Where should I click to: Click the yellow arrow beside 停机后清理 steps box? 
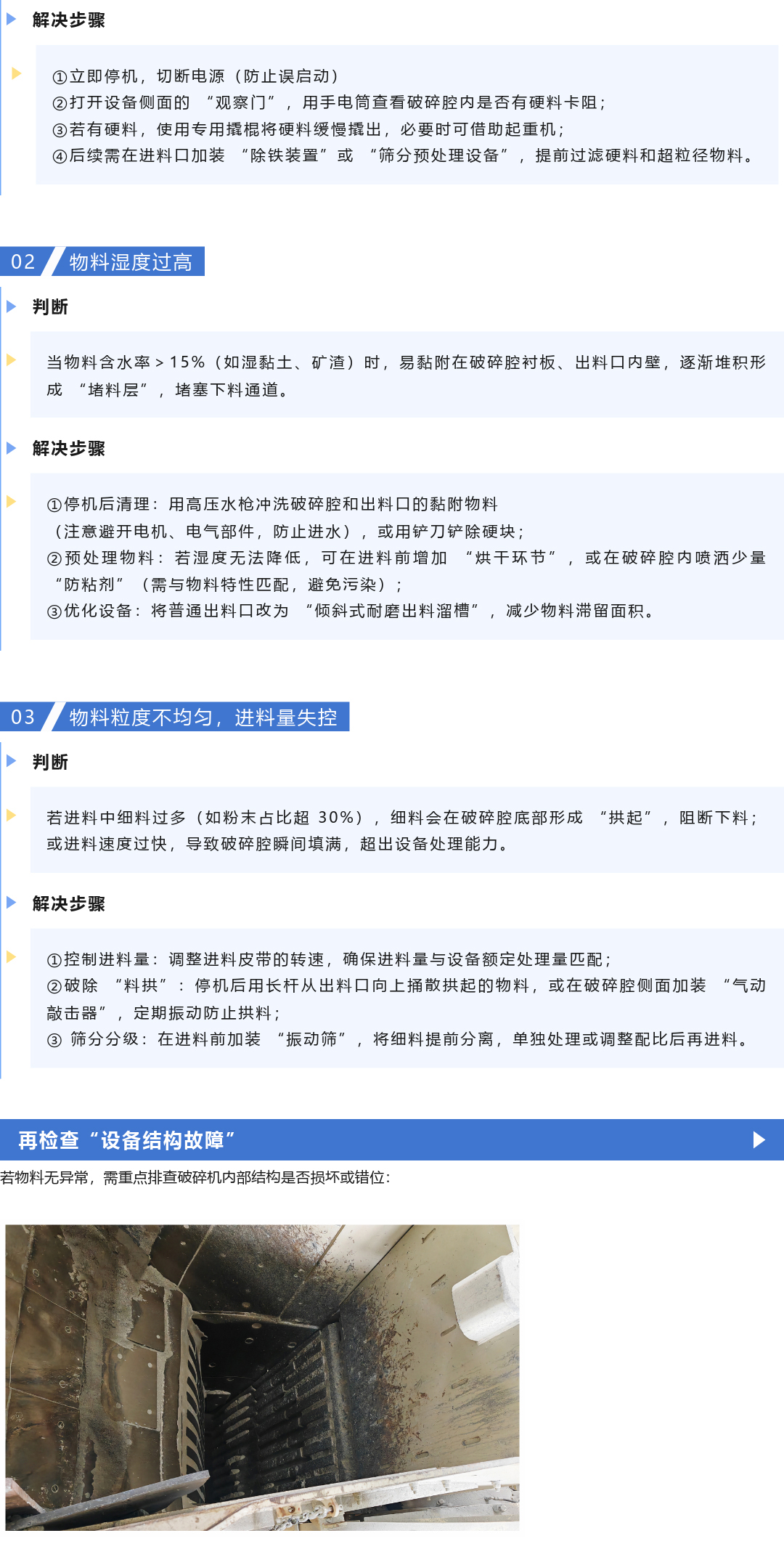pos(12,501)
